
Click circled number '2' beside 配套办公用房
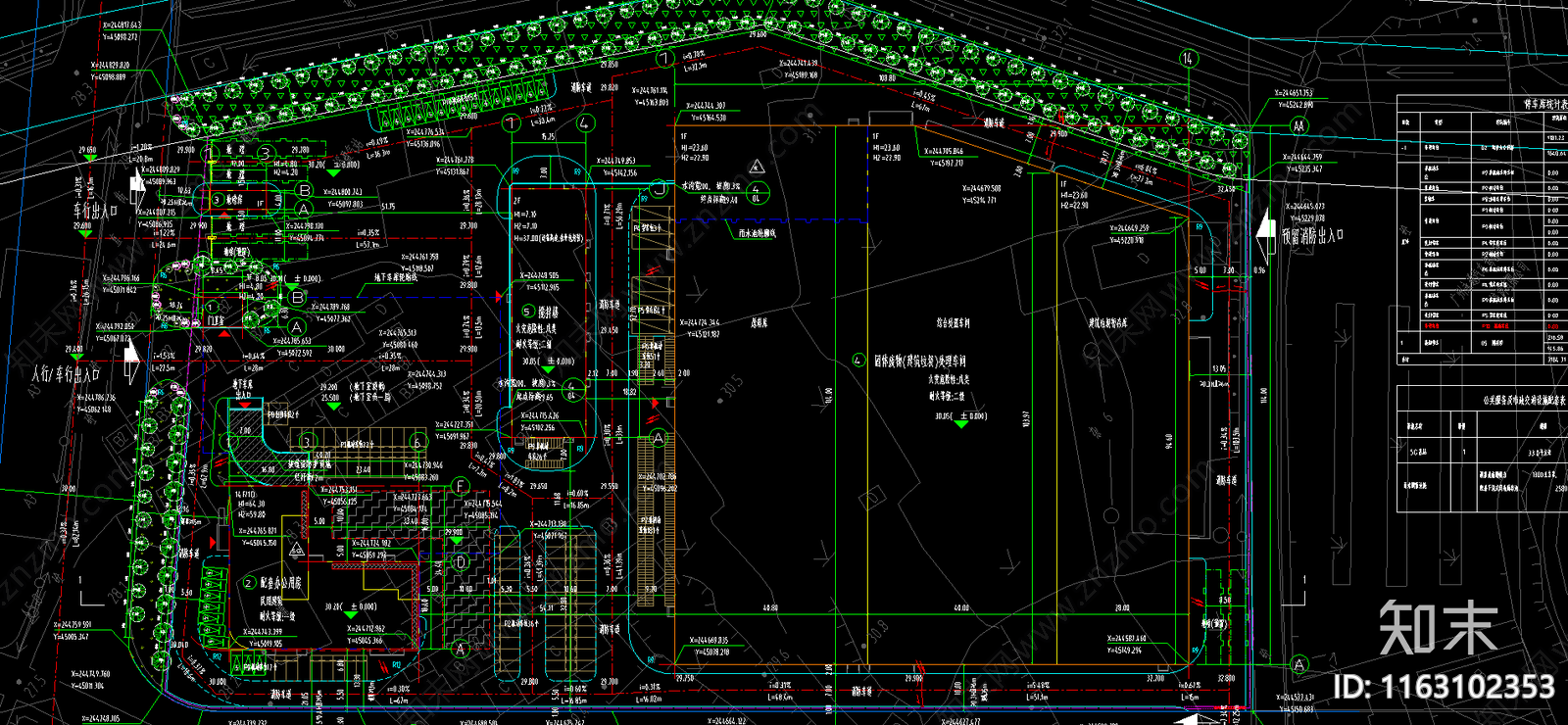tap(248, 583)
